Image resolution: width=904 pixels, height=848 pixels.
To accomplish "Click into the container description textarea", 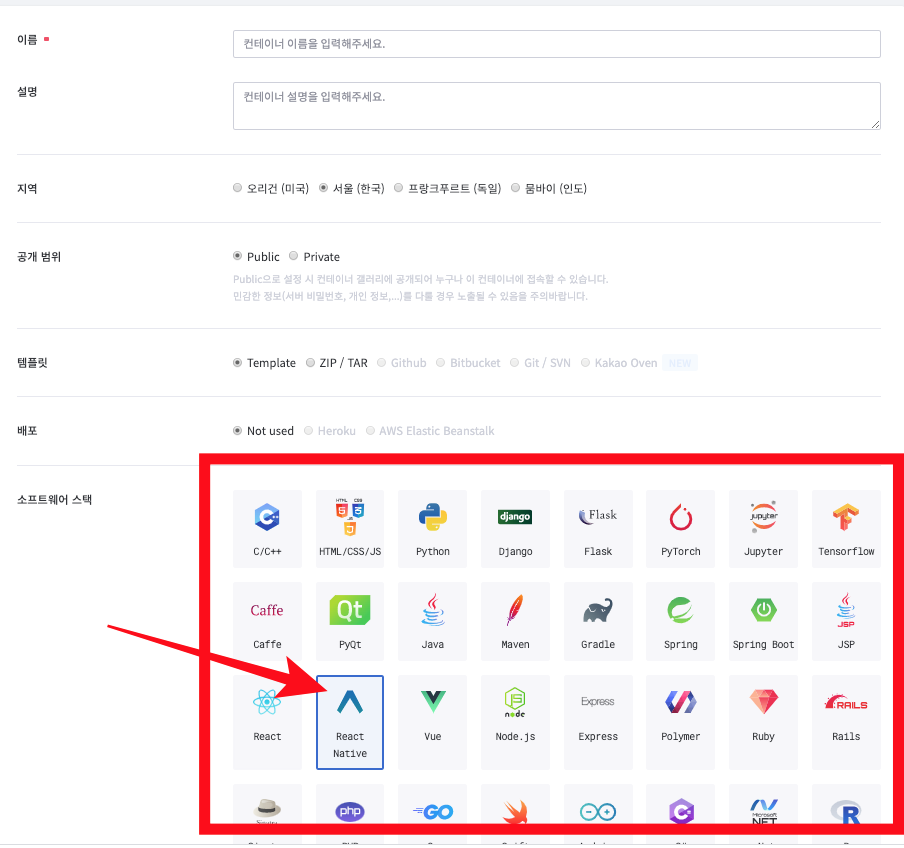I will 556,106.
